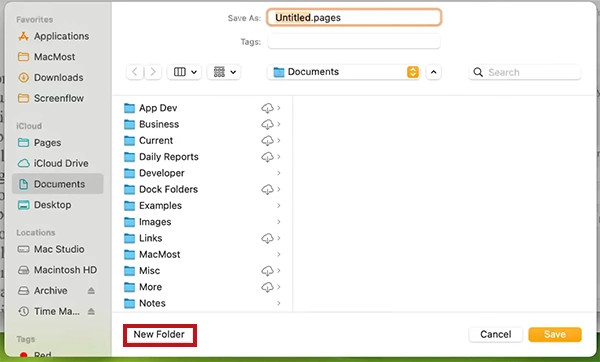Eject the Archive drive

[91, 291]
